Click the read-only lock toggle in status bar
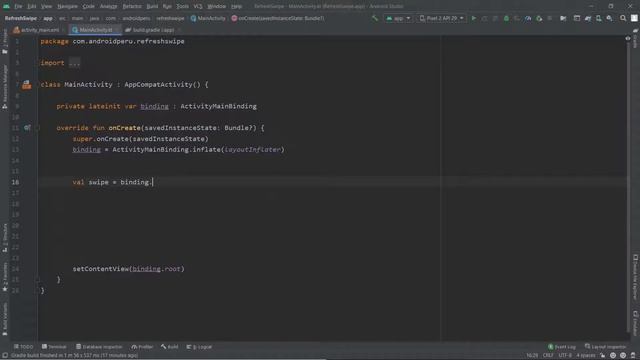The image size is (640, 360). coord(603,356)
